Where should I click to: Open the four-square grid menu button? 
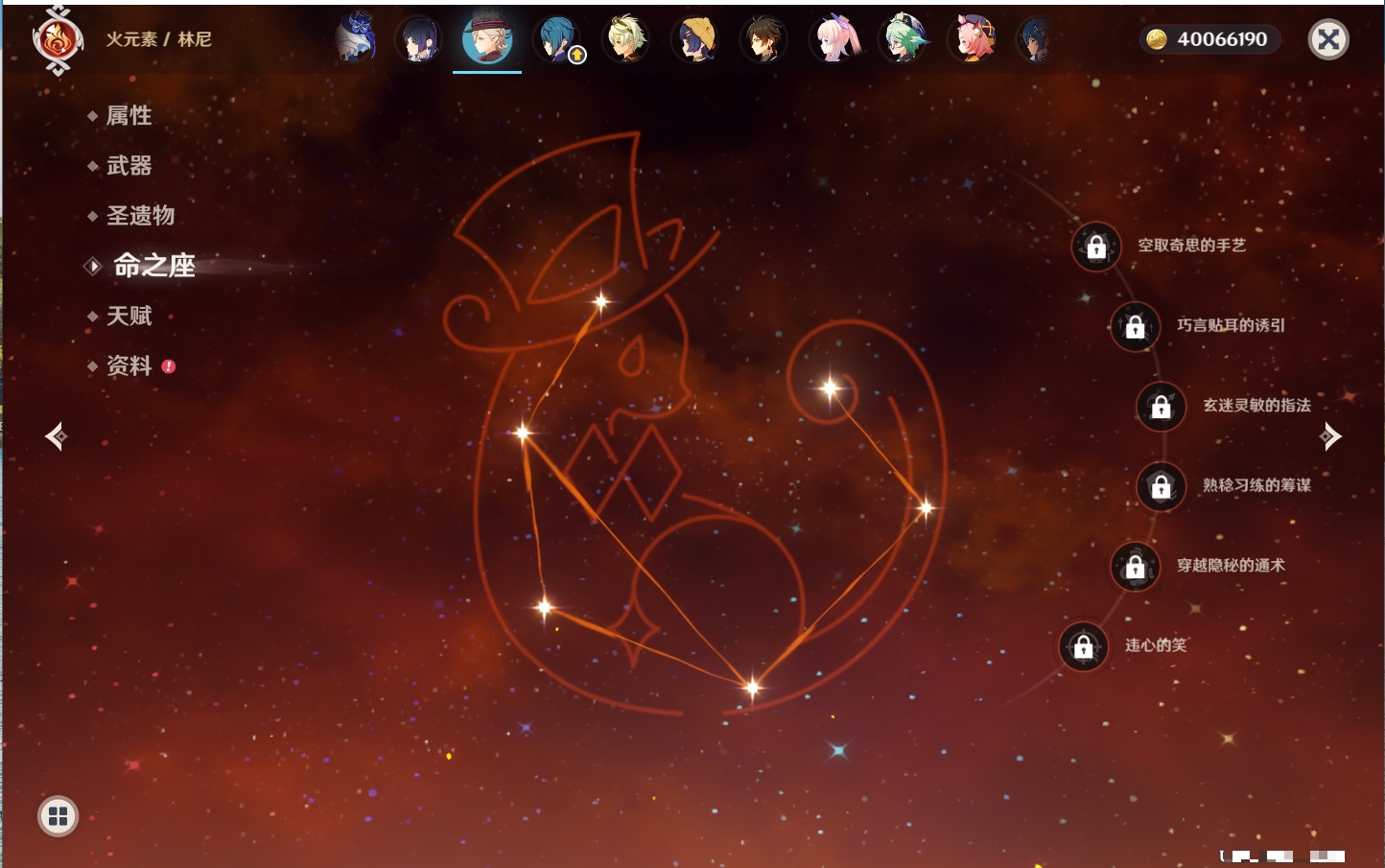tap(58, 816)
